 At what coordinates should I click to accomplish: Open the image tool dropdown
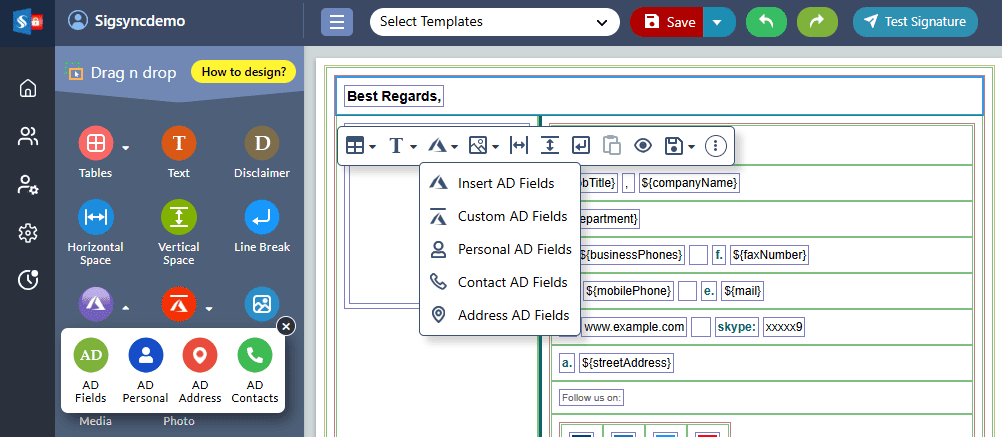484,146
